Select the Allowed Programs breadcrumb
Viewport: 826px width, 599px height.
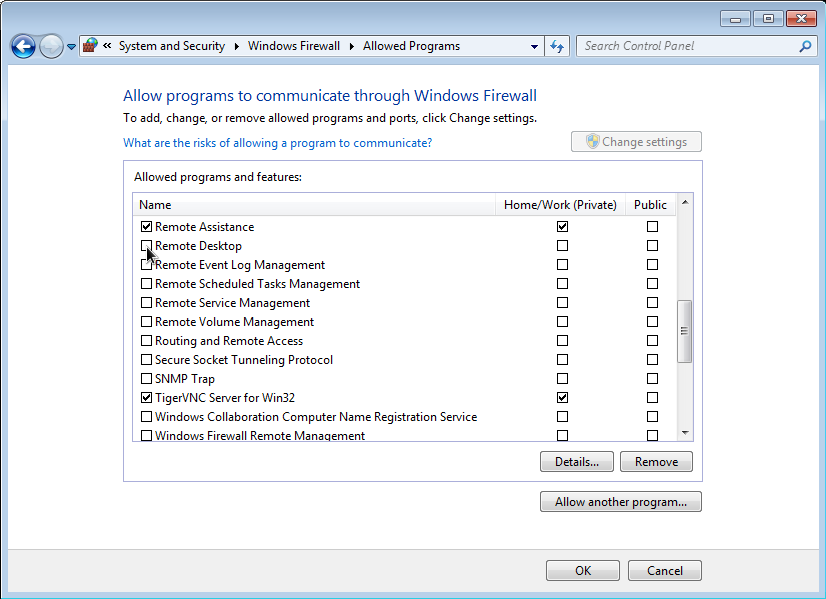coord(411,46)
